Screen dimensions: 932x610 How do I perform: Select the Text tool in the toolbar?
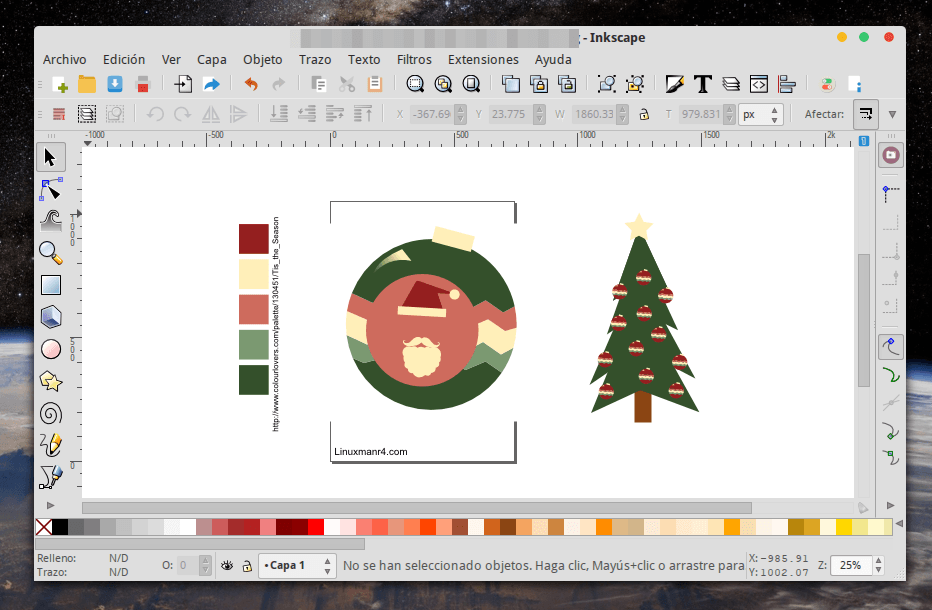[701, 84]
